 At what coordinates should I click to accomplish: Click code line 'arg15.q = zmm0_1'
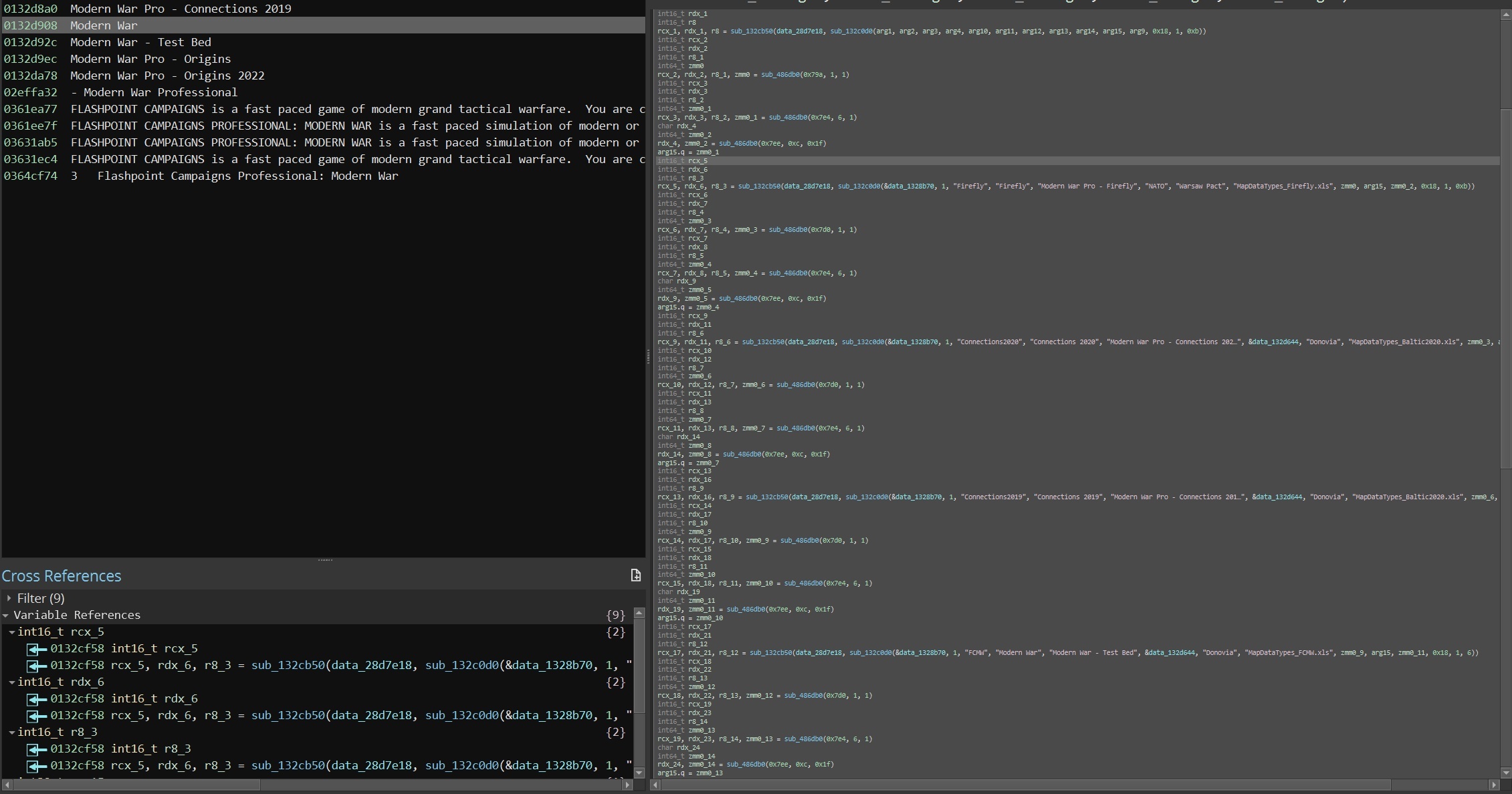(688, 152)
